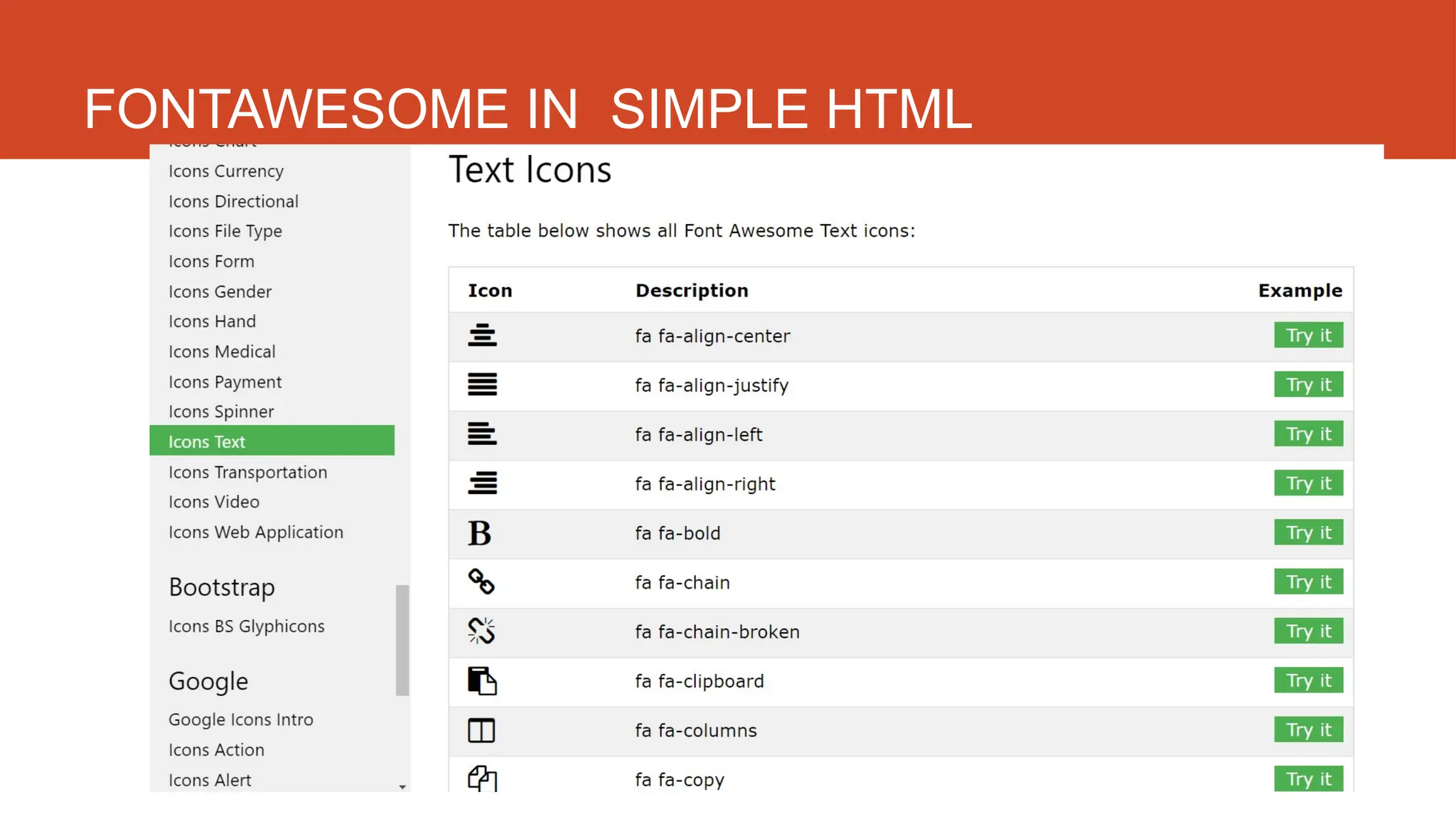Click the fa fa-bold description text
The height and width of the screenshot is (819, 1456).
pyautogui.click(x=678, y=533)
